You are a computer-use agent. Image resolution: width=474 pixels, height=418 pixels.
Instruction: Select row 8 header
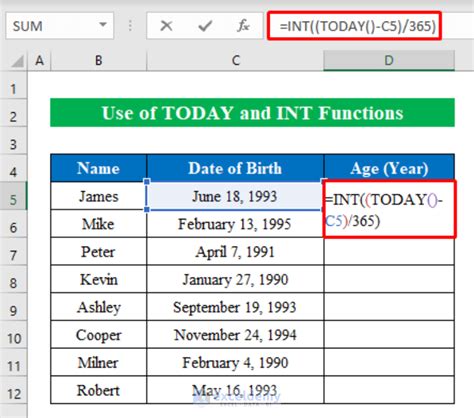pyautogui.click(x=13, y=279)
